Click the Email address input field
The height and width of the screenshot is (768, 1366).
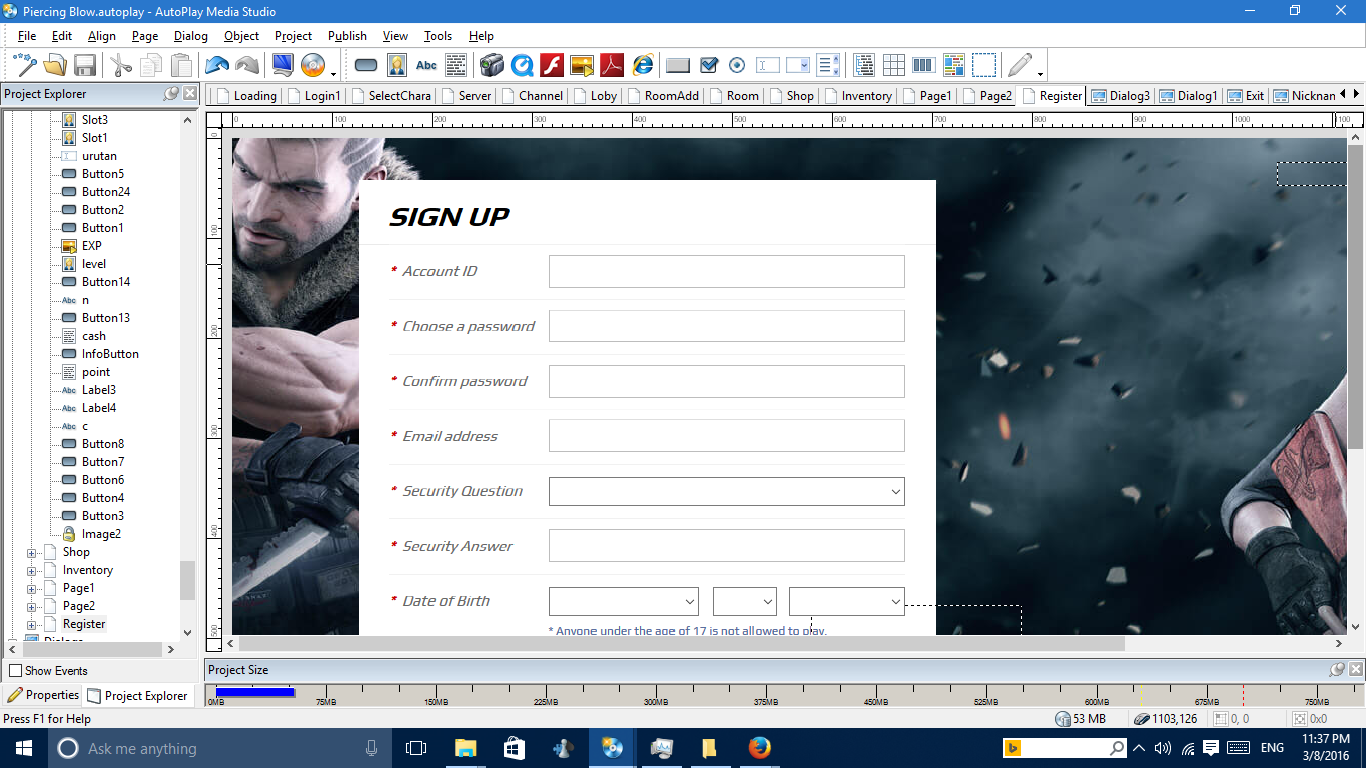(727, 436)
